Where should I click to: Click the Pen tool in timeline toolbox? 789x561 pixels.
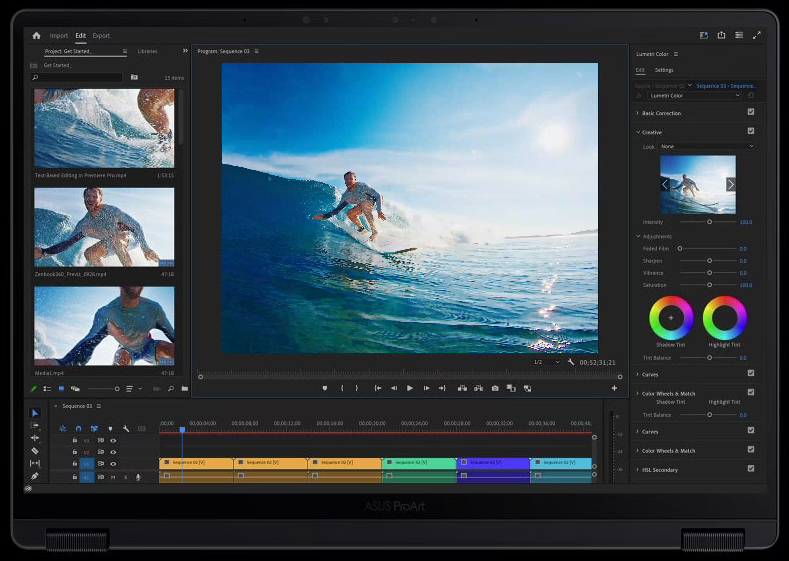click(35, 476)
